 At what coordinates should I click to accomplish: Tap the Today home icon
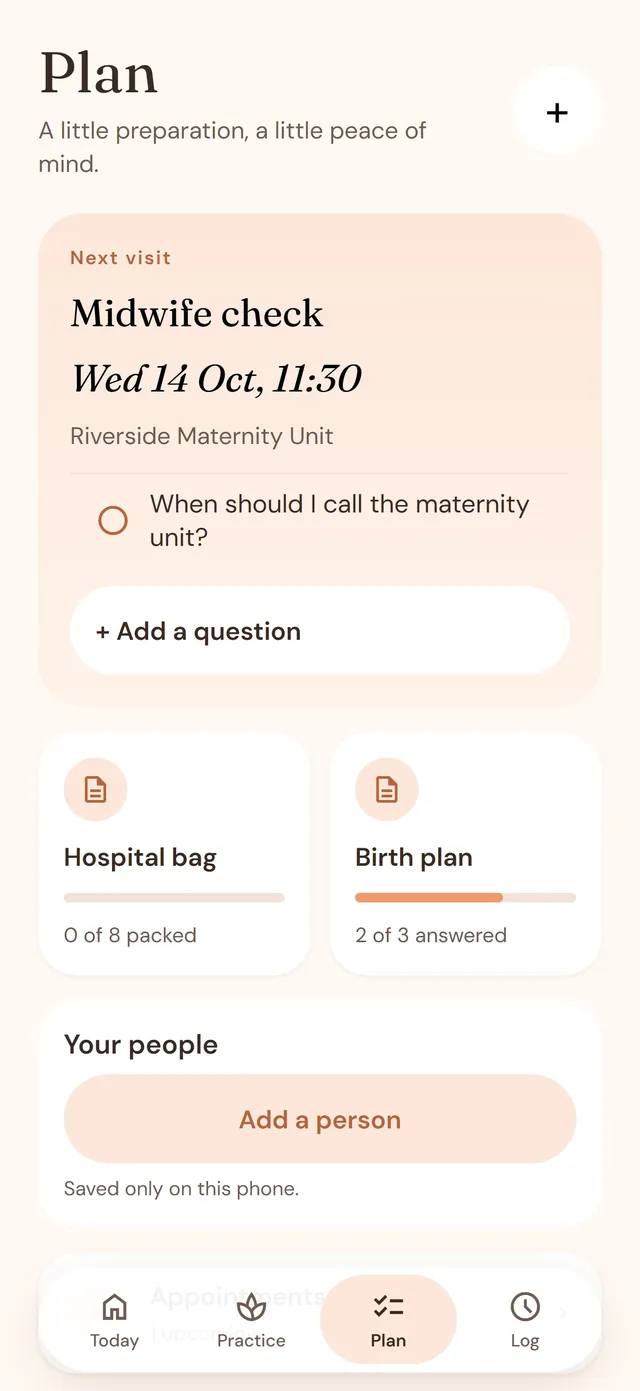point(115,1306)
